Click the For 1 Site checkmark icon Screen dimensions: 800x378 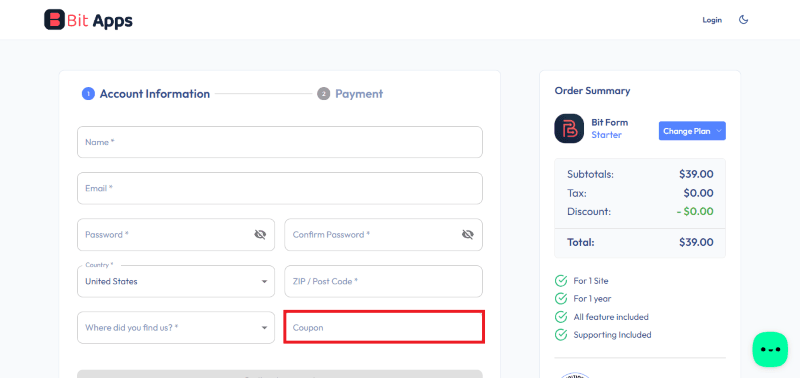(x=561, y=281)
